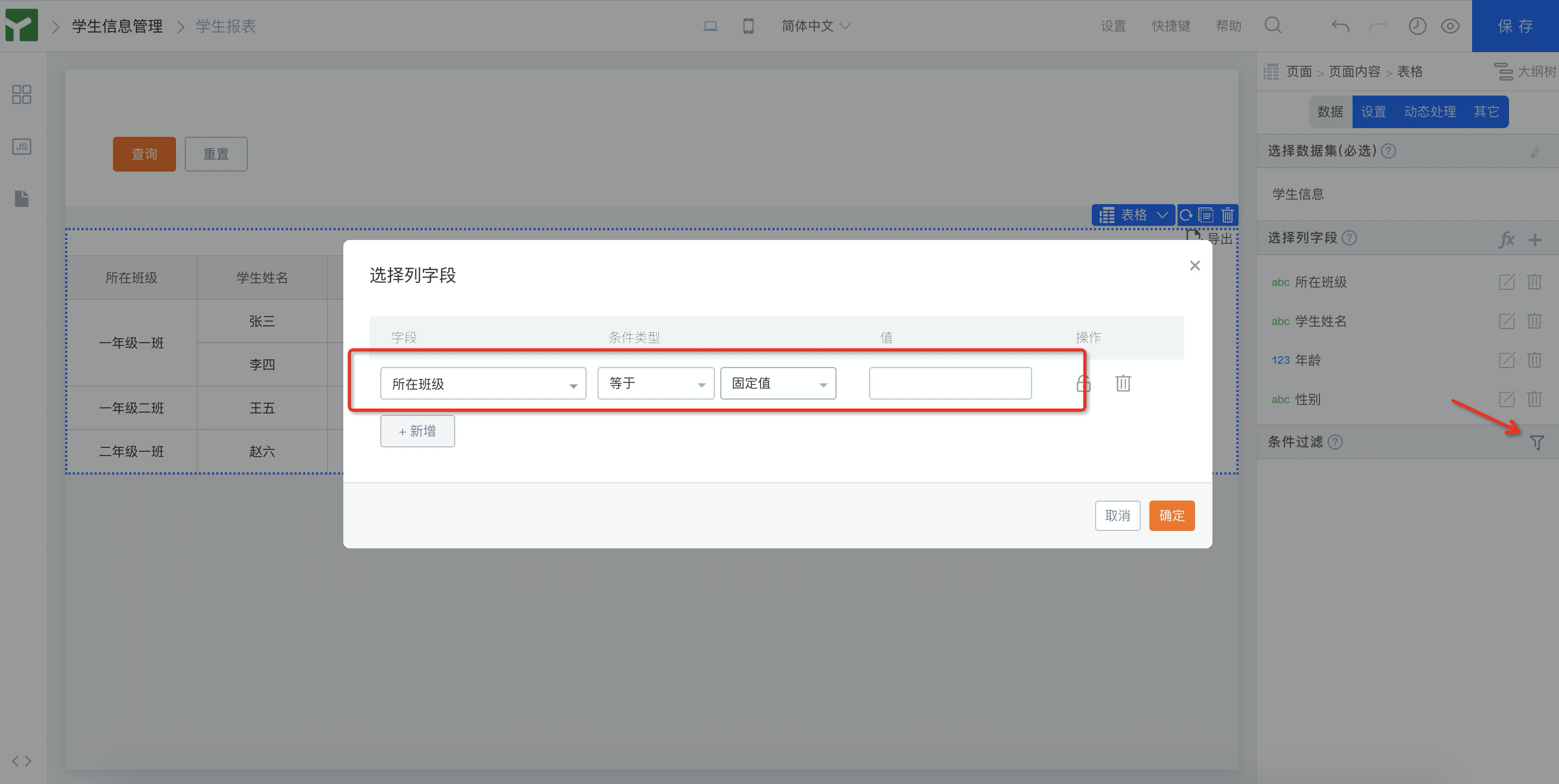
Task: Click the filter funnel icon beside 条件过滤
Action: tap(1537, 443)
